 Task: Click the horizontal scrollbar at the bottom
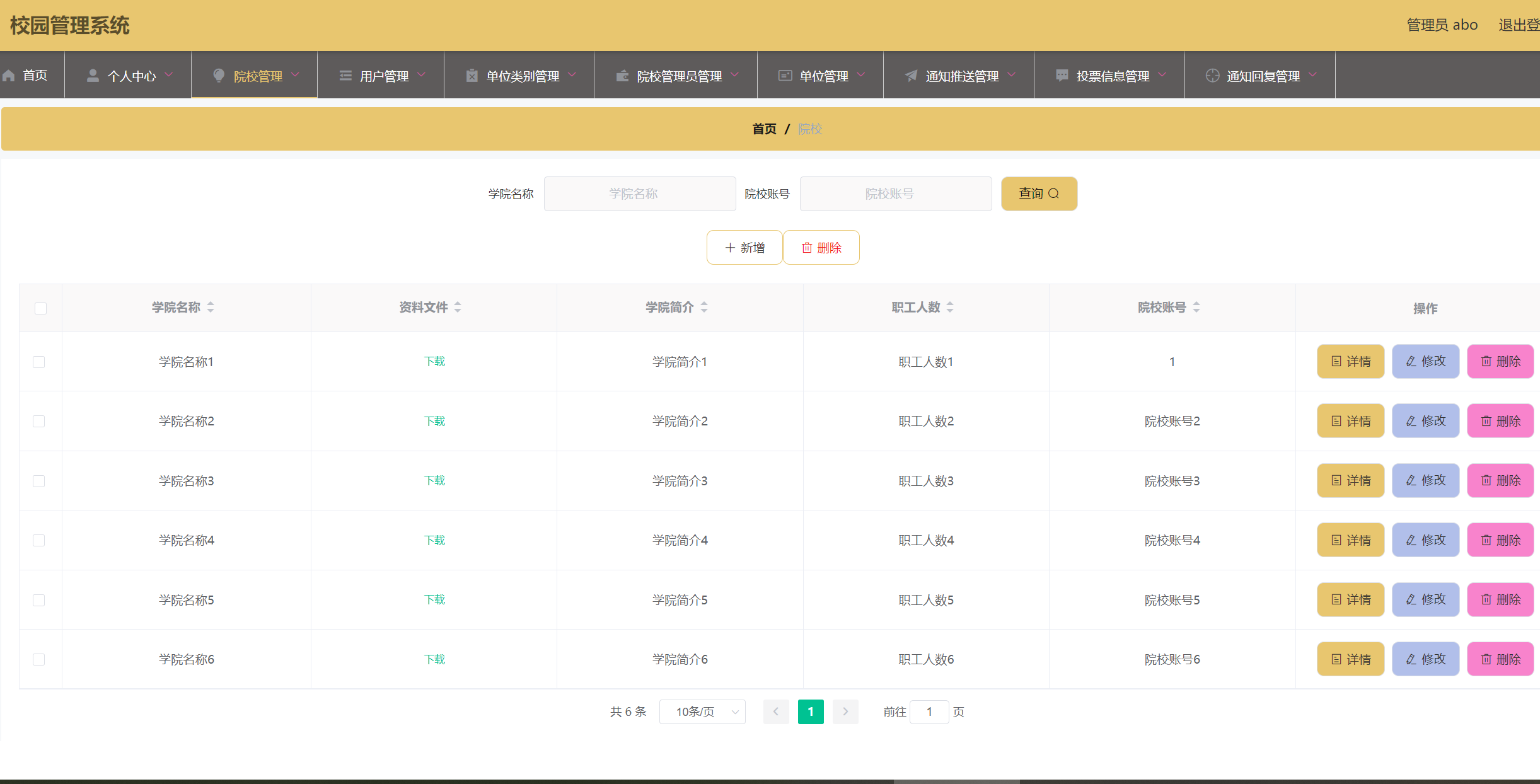[956, 781]
